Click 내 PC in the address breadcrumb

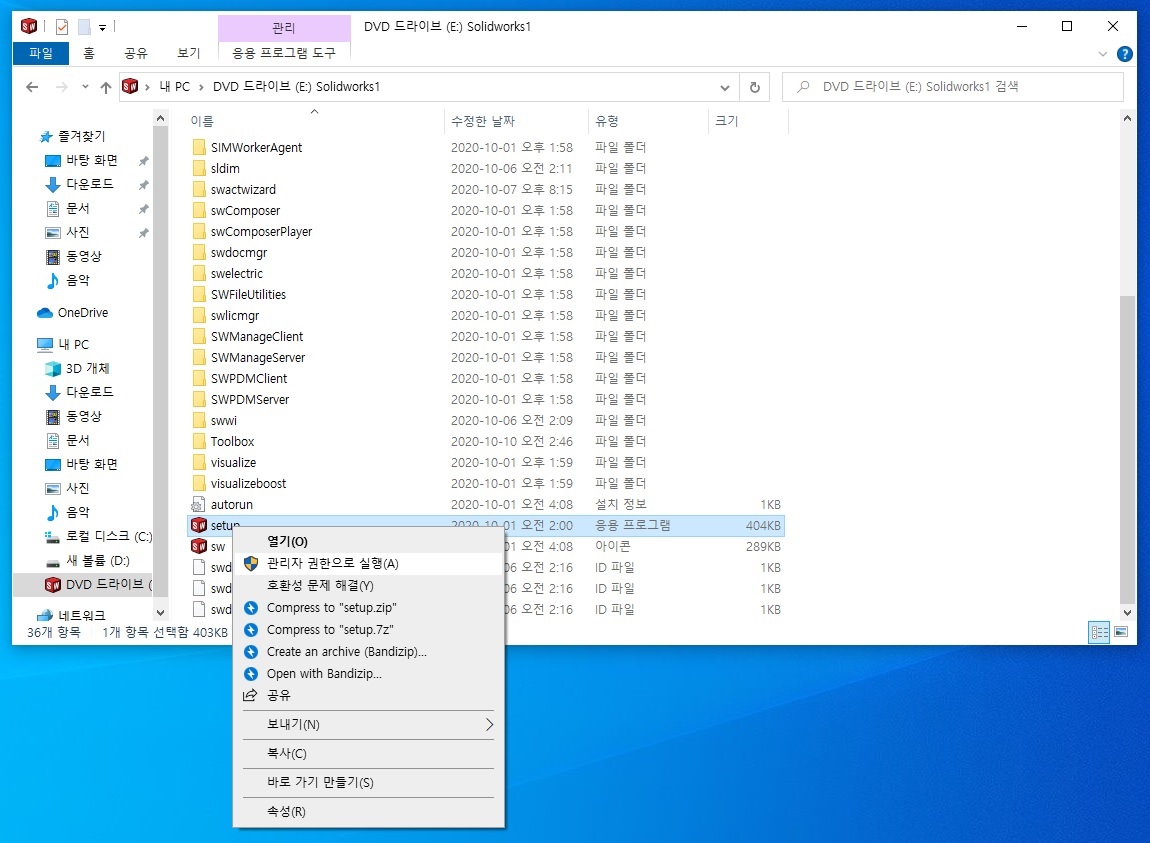click(x=175, y=87)
